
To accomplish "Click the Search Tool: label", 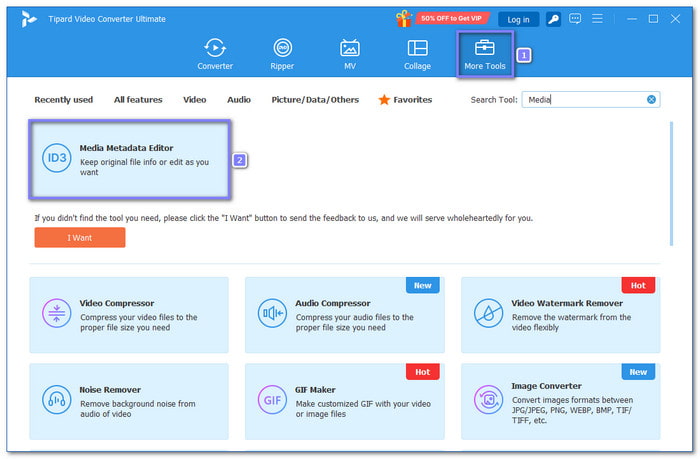I will [x=494, y=100].
